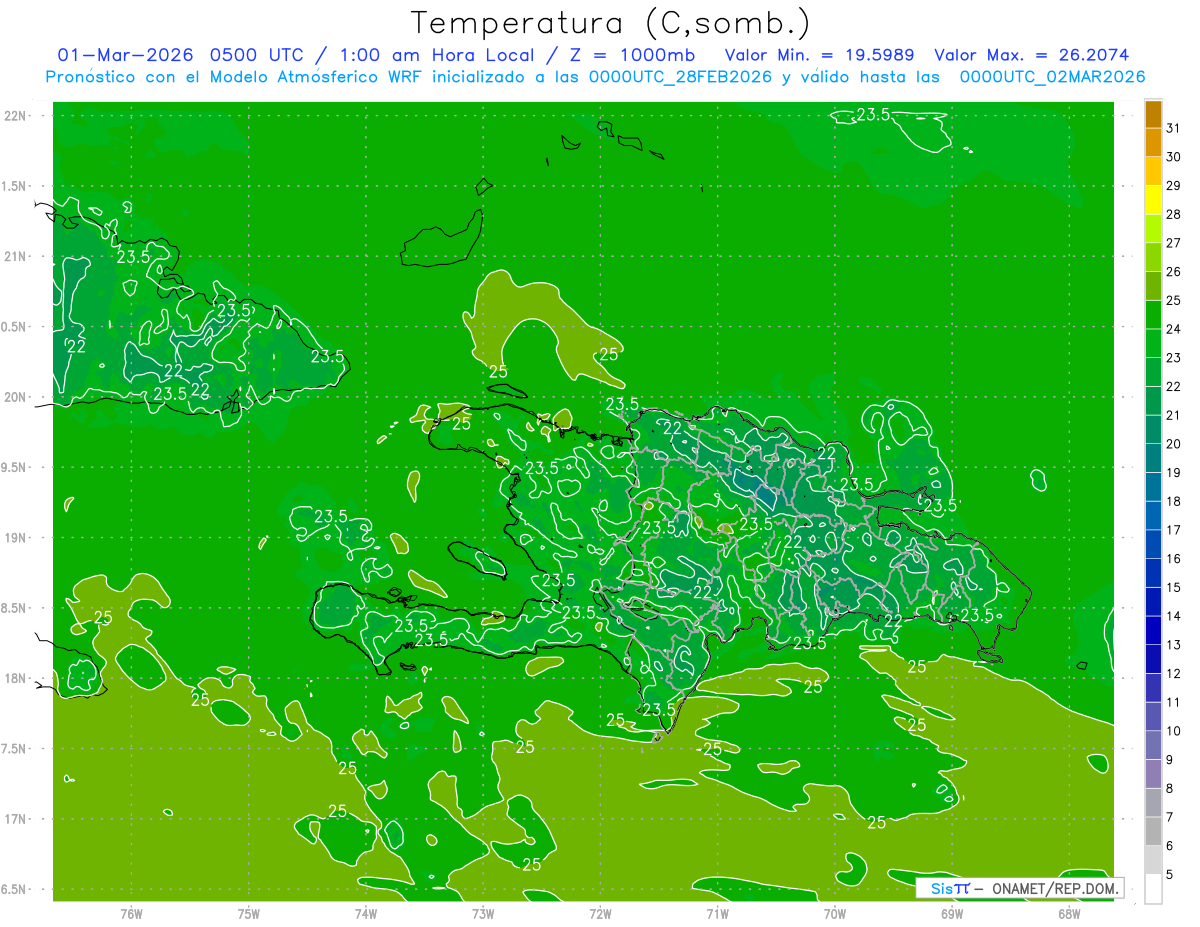
Task: Click latitude axis label "18N"
Action: coord(16,679)
